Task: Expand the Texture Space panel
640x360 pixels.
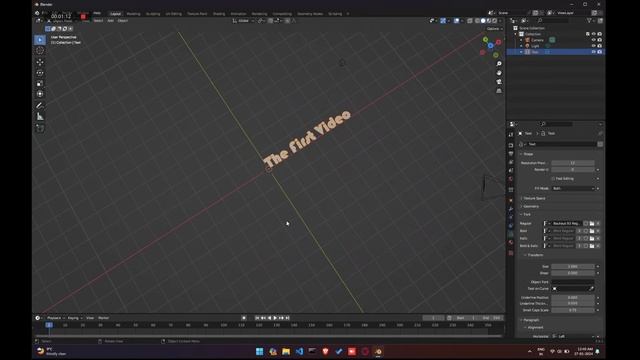Action: (533, 198)
